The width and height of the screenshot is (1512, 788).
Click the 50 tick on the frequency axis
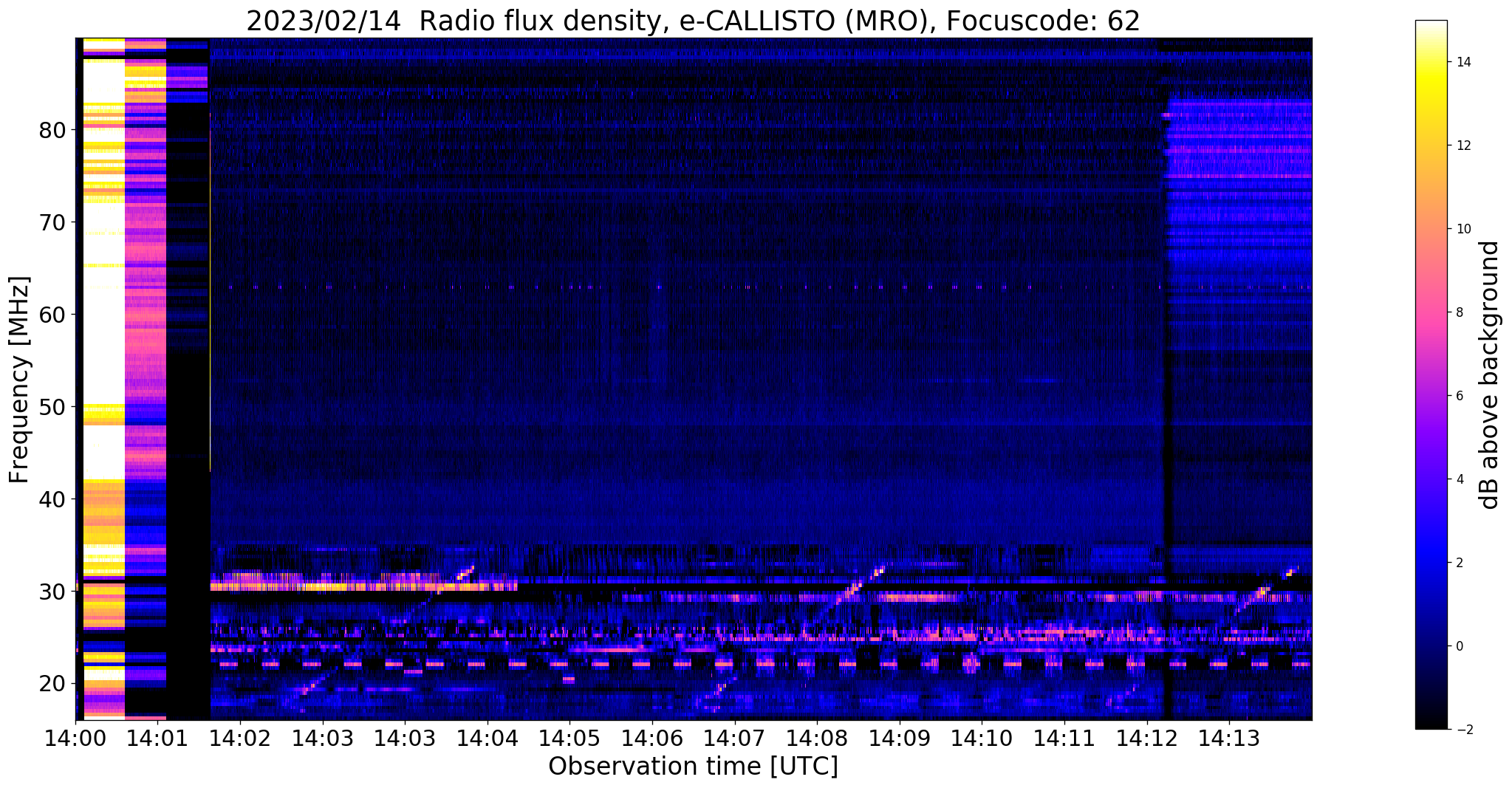click(x=52, y=408)
